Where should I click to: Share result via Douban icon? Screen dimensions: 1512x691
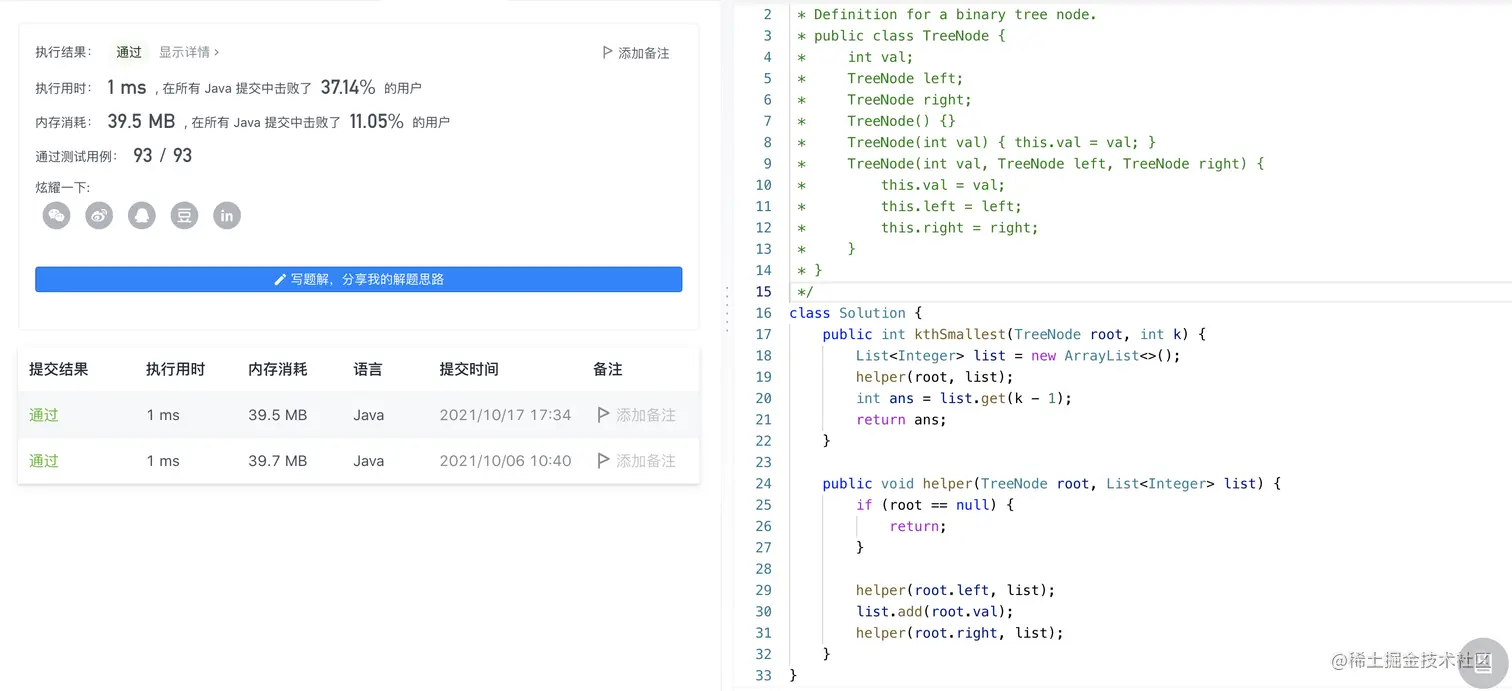click(x=184, y=215)
